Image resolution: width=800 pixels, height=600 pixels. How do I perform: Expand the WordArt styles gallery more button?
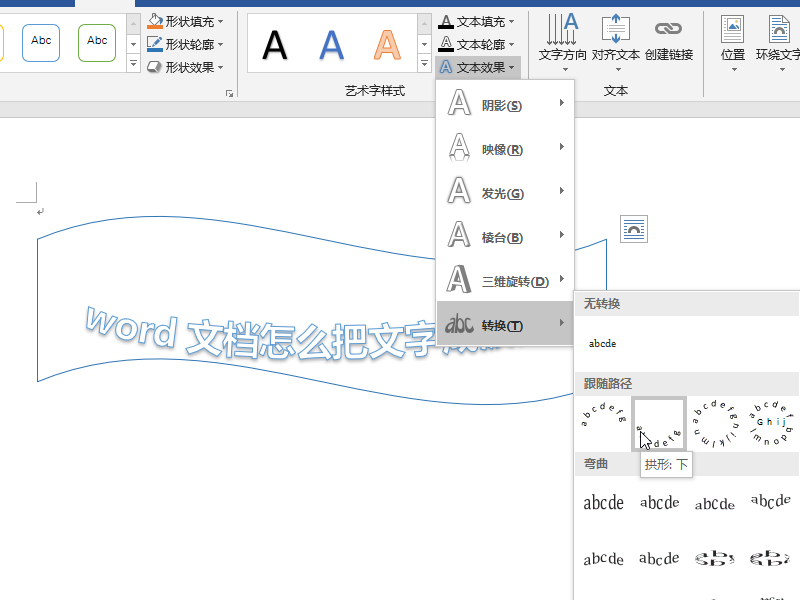[x=424, y=64]
